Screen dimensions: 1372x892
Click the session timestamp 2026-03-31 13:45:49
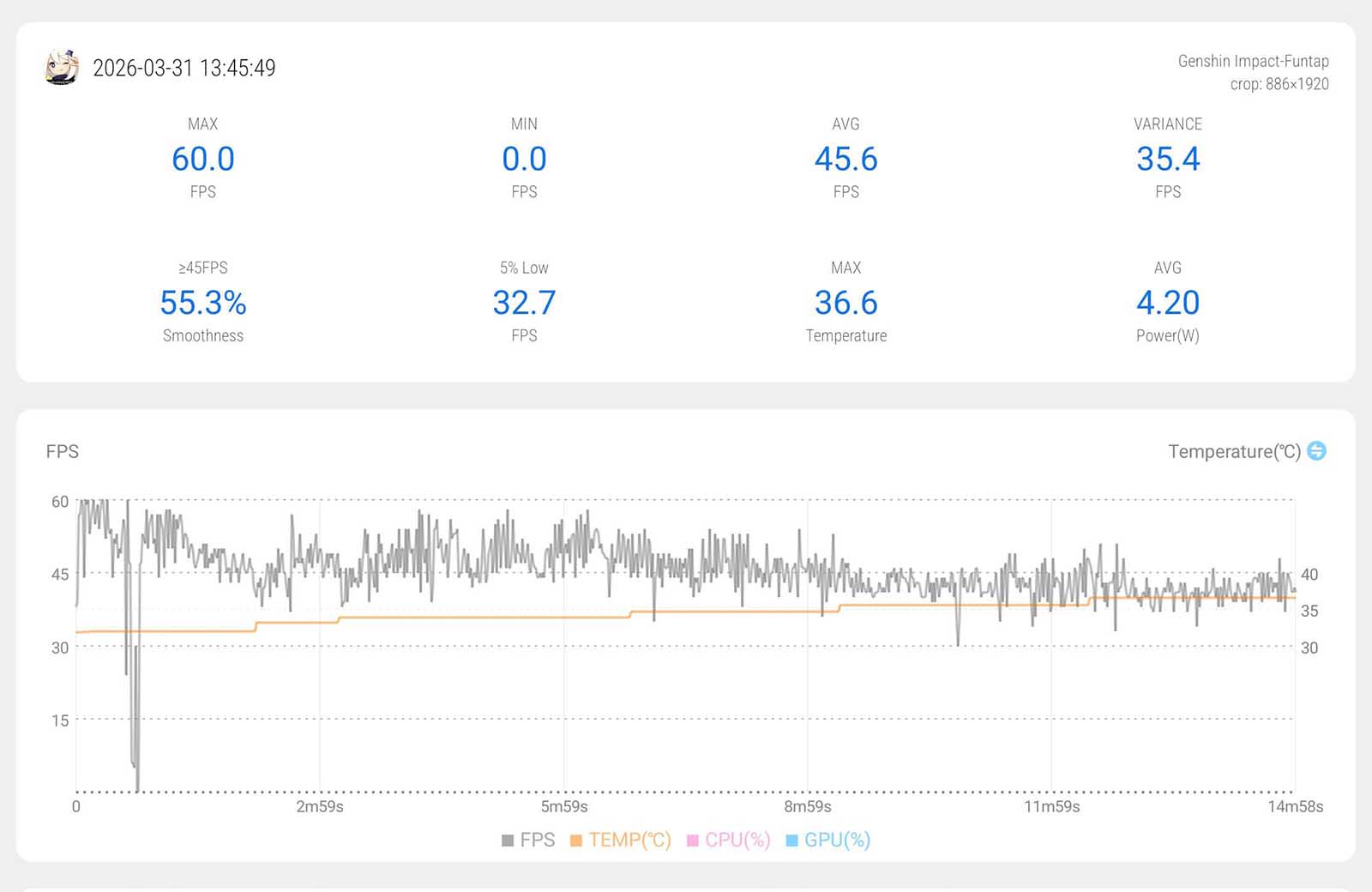[184, 69]
